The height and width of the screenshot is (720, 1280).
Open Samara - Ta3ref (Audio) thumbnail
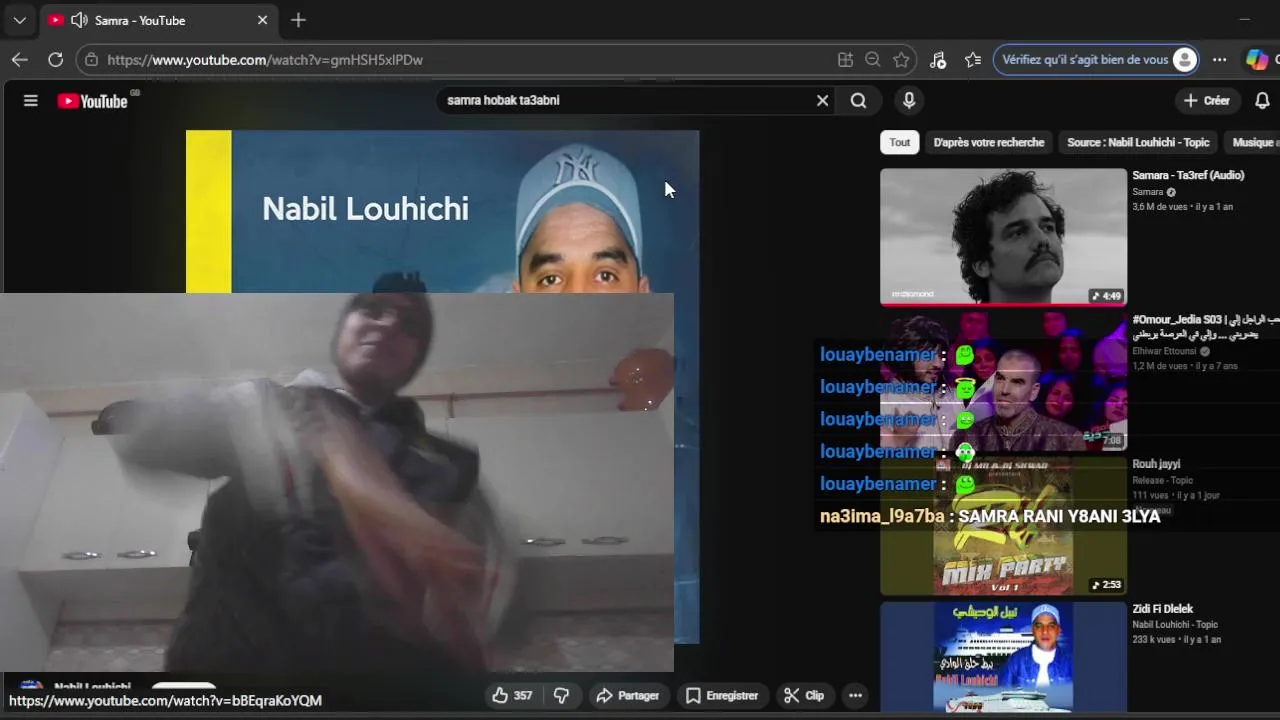1003,236
